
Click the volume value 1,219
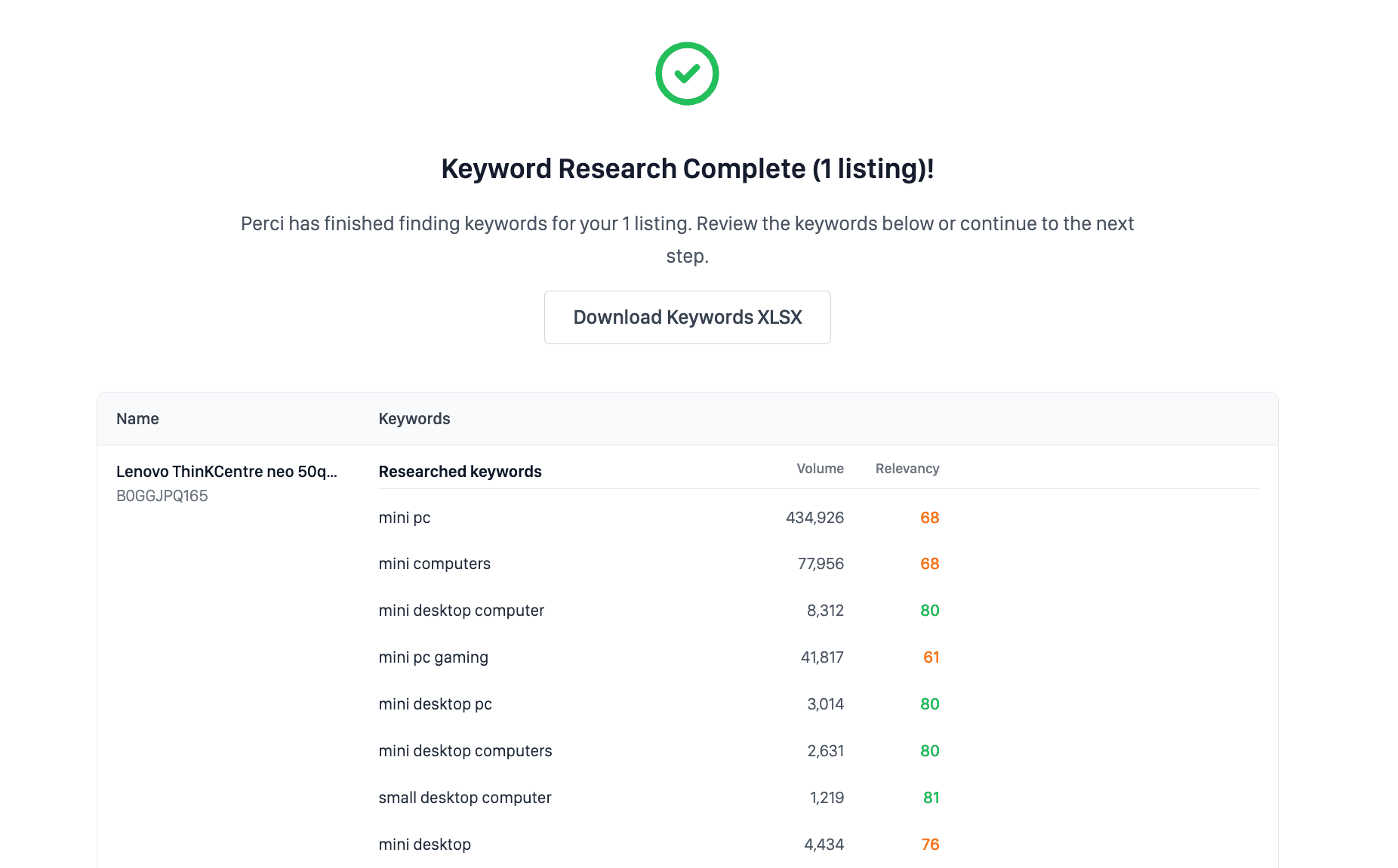click(x=827, y=798)
